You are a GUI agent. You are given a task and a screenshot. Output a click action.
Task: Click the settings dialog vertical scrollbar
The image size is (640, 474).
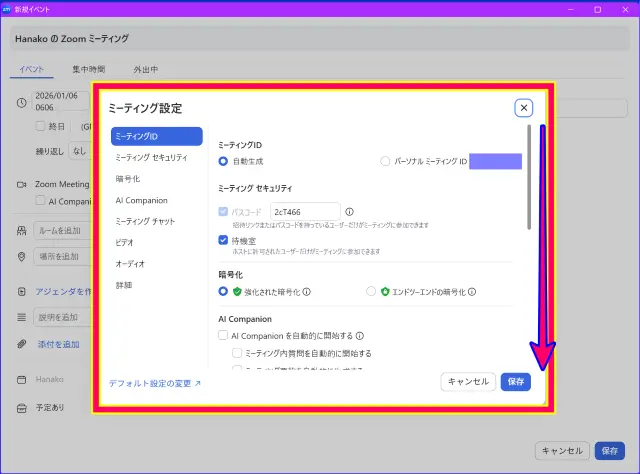coord(529,177)
